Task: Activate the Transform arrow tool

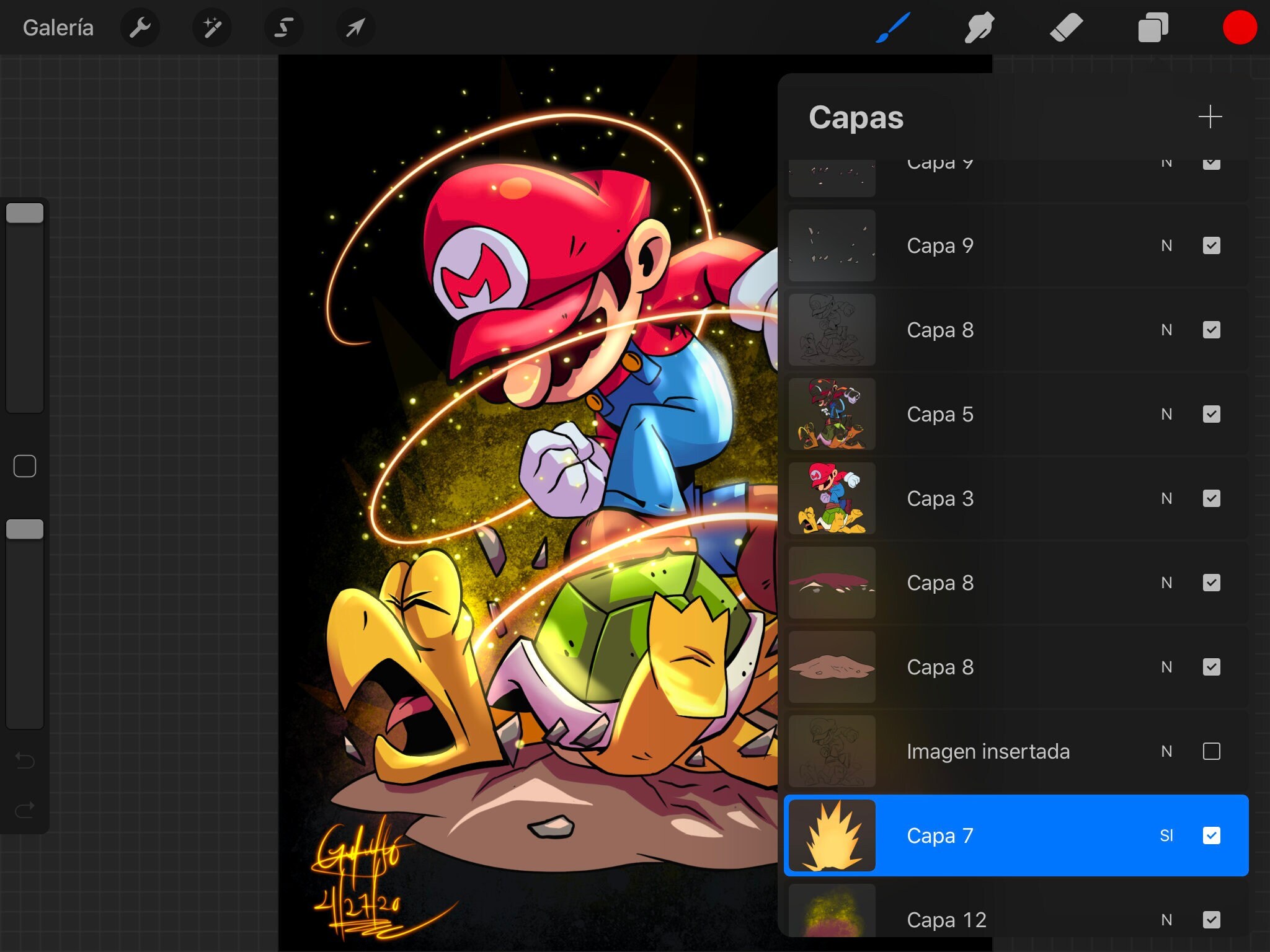Action: pyautogui.click(x=355, y=27)
